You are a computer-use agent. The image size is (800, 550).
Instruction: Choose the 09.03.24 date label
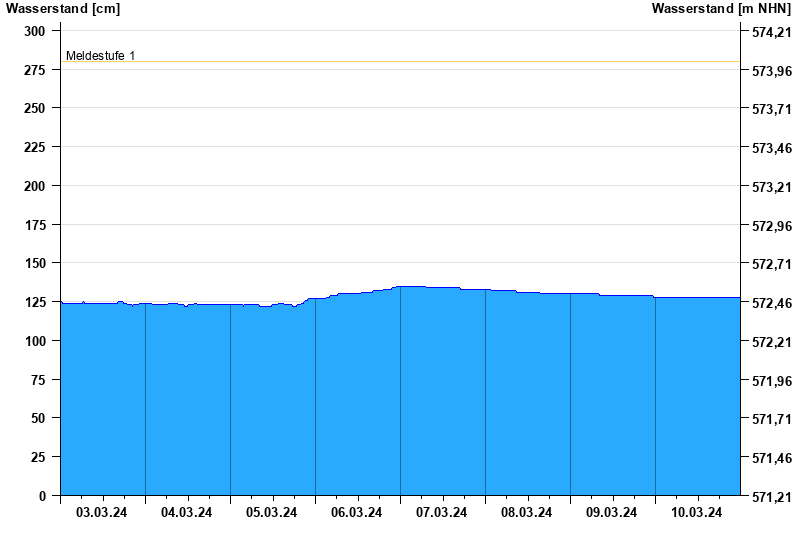[x=612, y=513]
